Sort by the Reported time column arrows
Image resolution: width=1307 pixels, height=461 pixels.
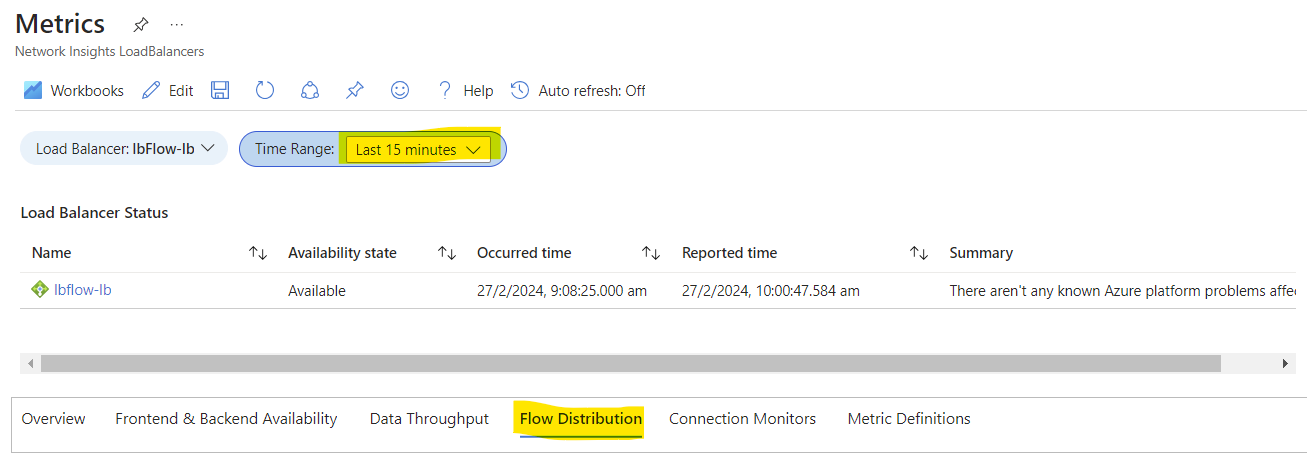click(x=919, y=253)
